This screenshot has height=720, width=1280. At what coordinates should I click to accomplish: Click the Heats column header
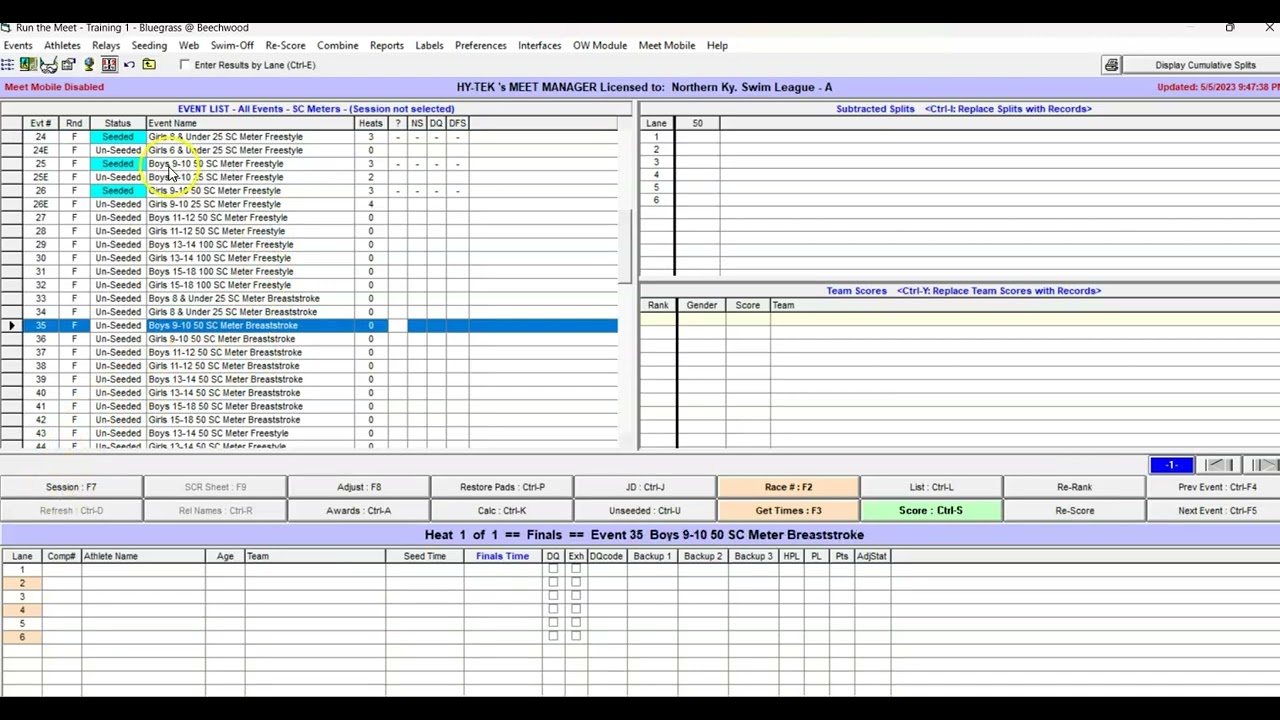point(371,123)
